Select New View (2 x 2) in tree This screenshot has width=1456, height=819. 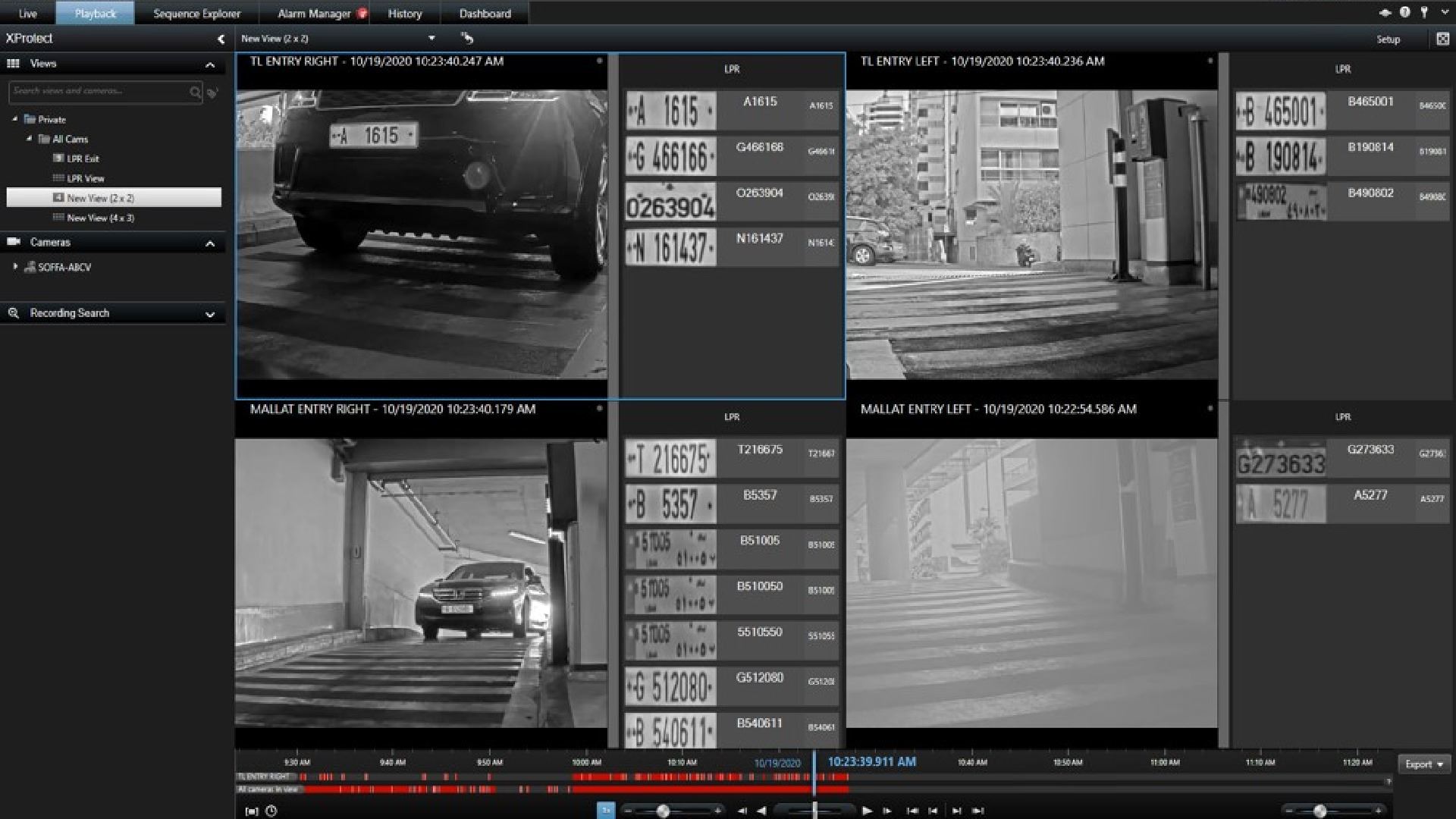(114, 197)
